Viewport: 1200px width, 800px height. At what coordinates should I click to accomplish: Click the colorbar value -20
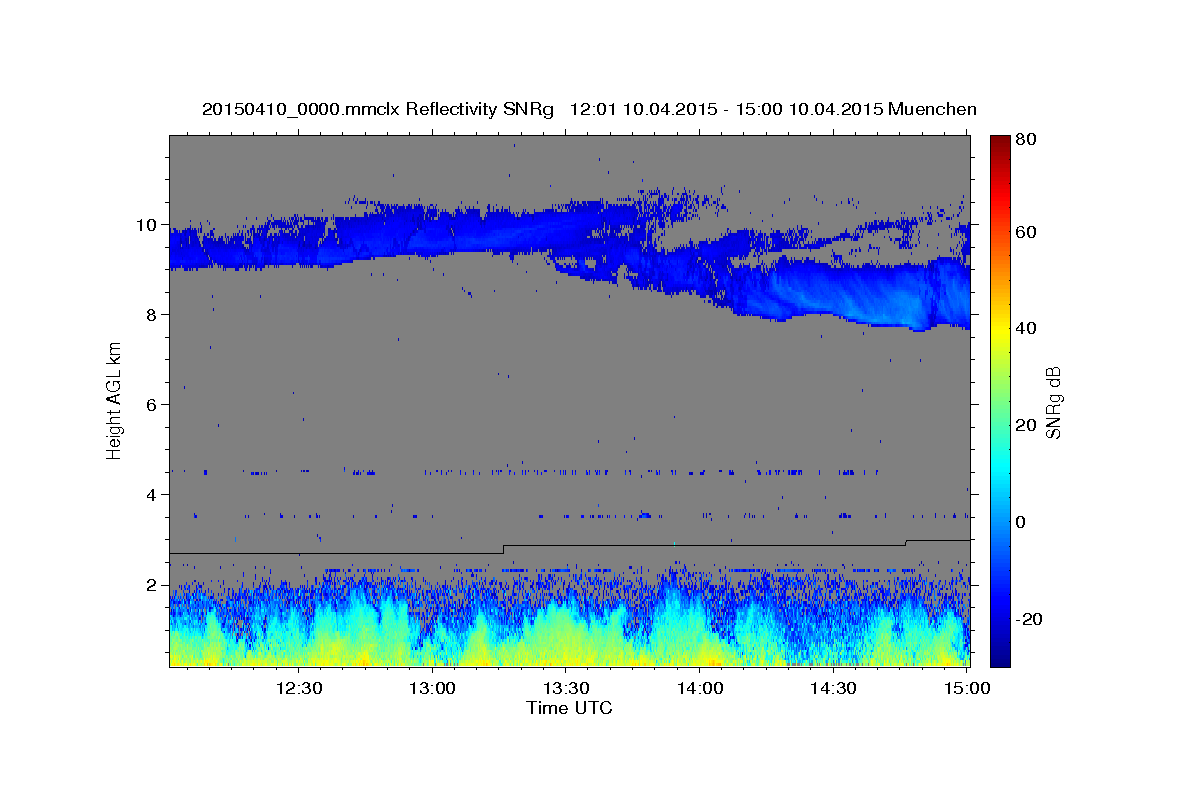(x=1027, y=619)
